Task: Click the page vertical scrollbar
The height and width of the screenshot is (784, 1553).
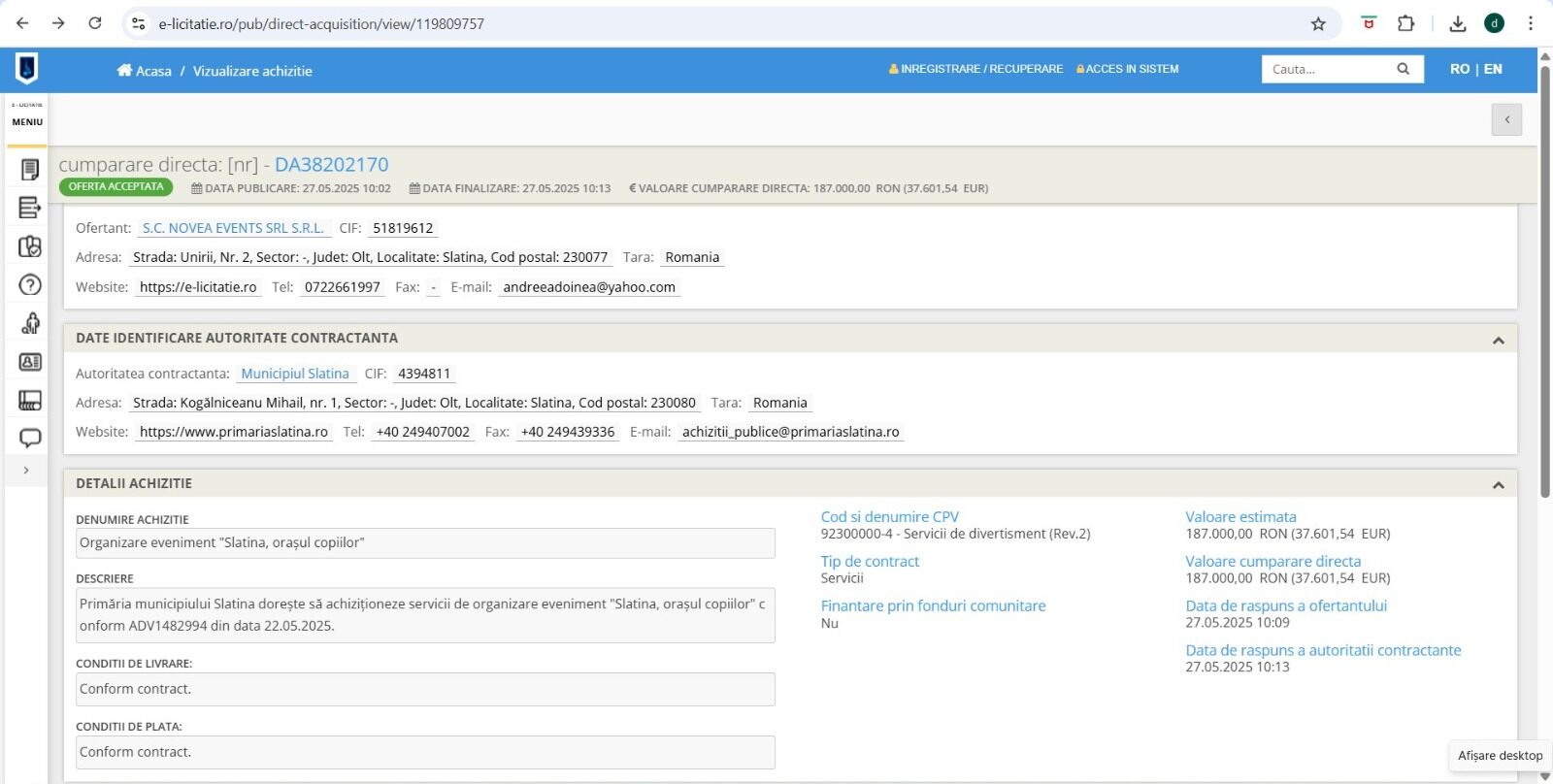Action: point(1544,291)
